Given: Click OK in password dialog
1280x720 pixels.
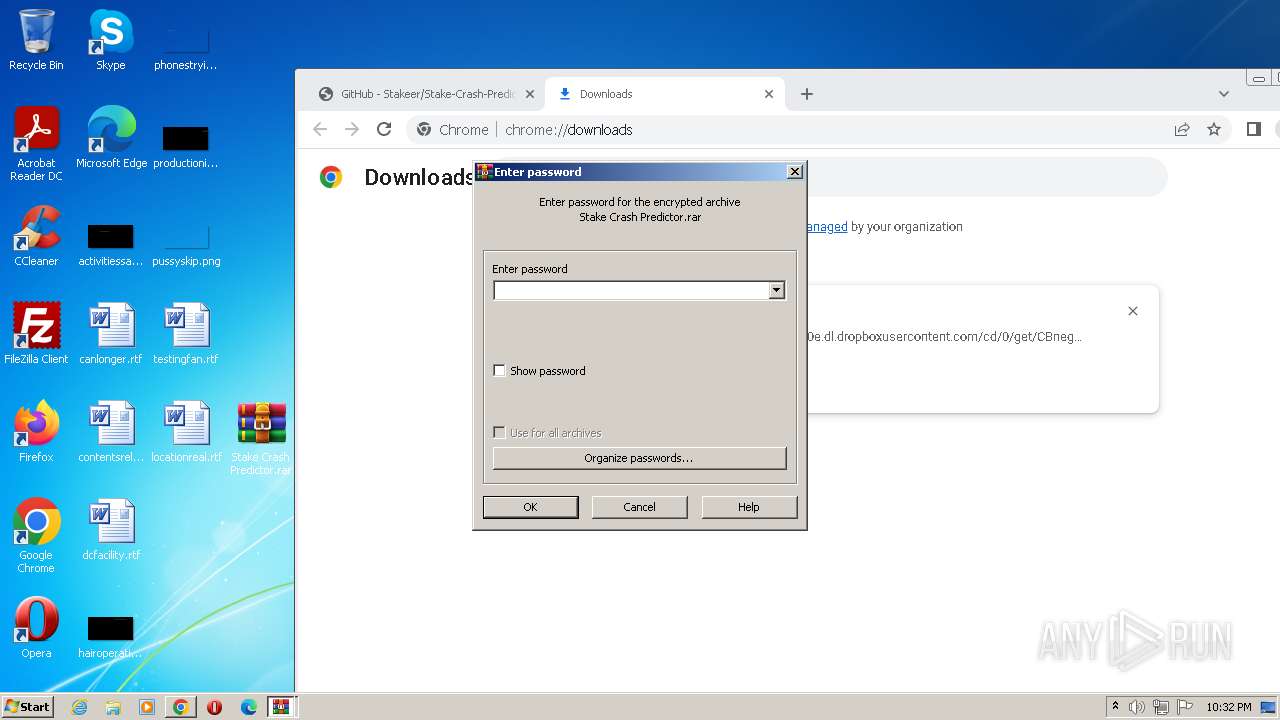Looking at the screenshot, I should 530,507.
